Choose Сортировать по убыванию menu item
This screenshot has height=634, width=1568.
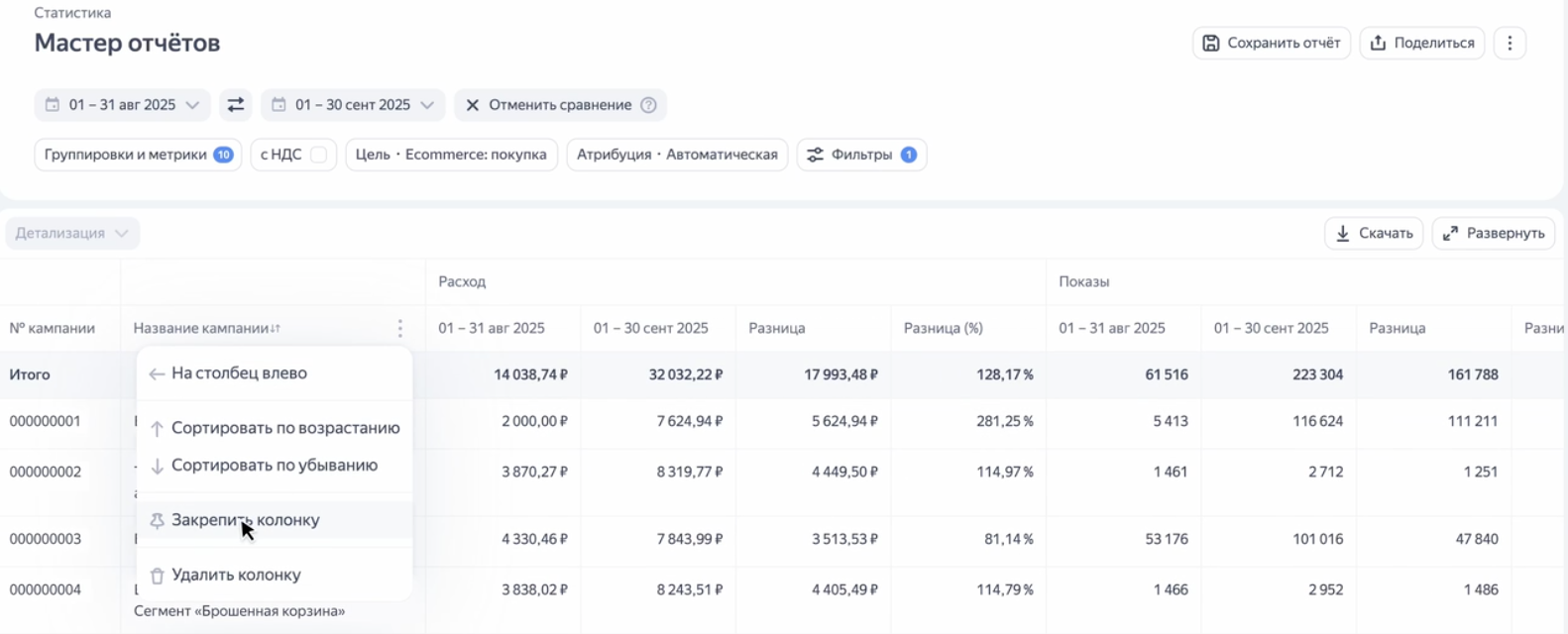[x=274, y=466]
